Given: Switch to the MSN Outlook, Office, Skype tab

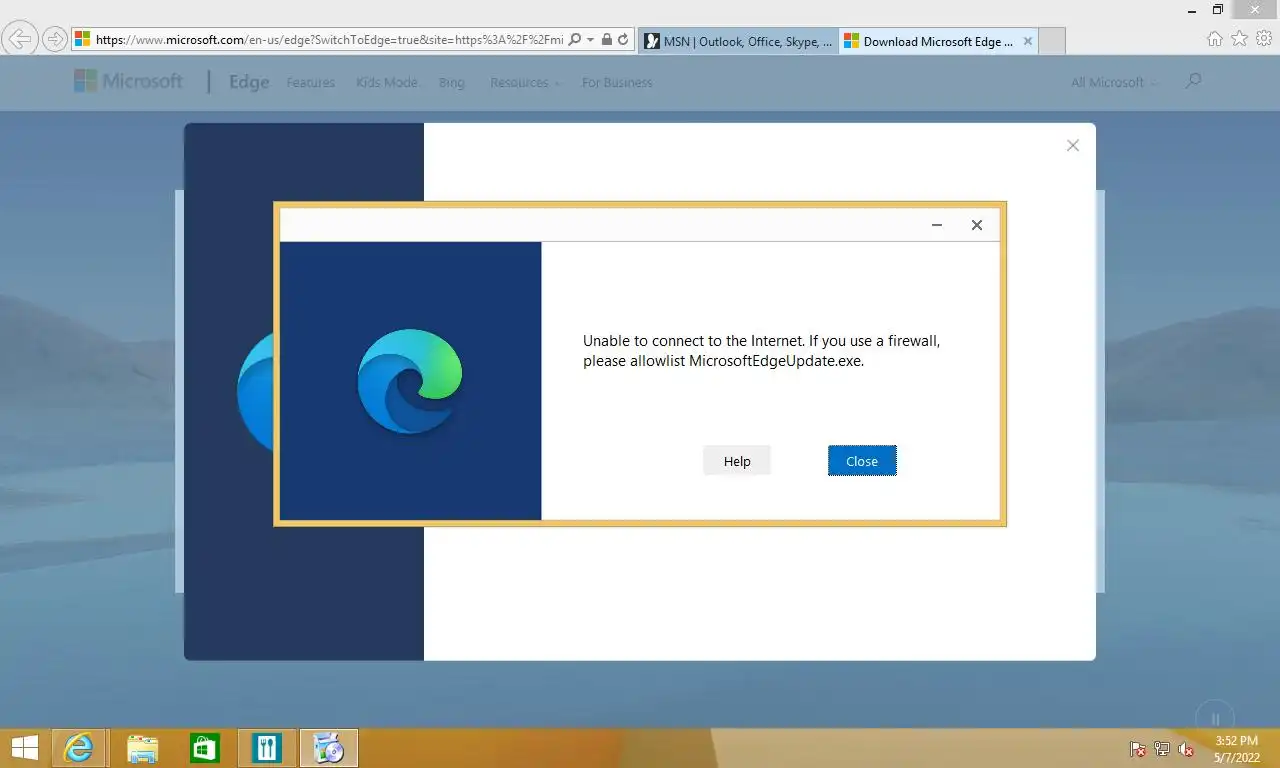Looking at the screenshot, I should point(738,41).
